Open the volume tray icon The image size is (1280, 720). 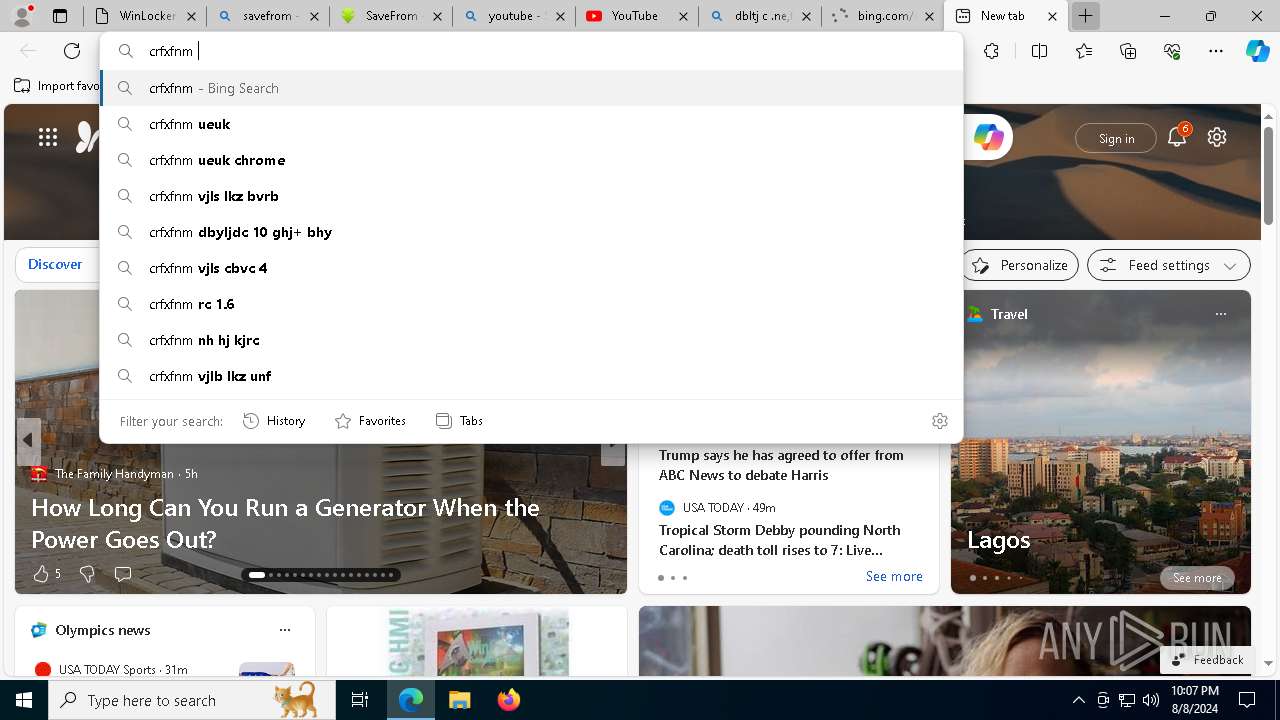(x=1151, y=700)
